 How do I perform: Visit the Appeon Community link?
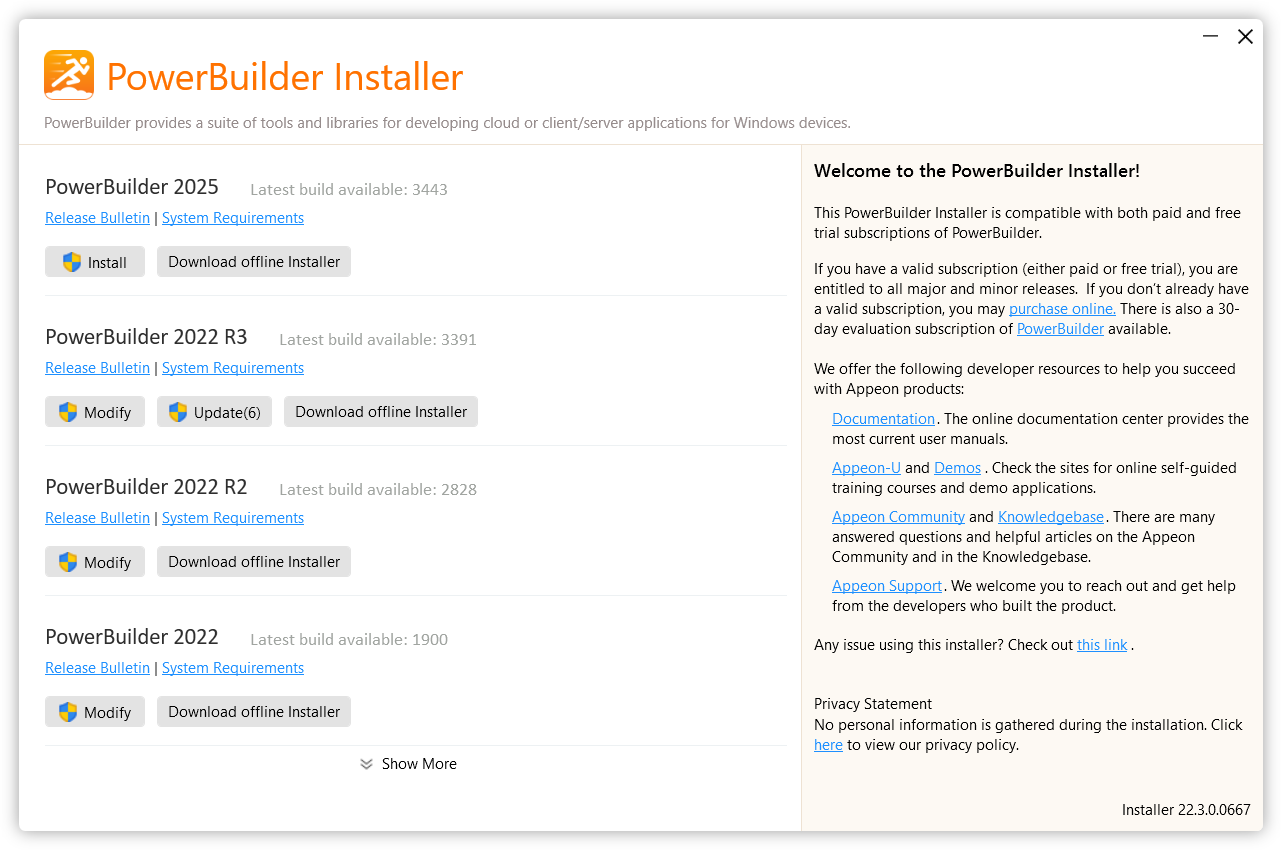tap(898, 517)
